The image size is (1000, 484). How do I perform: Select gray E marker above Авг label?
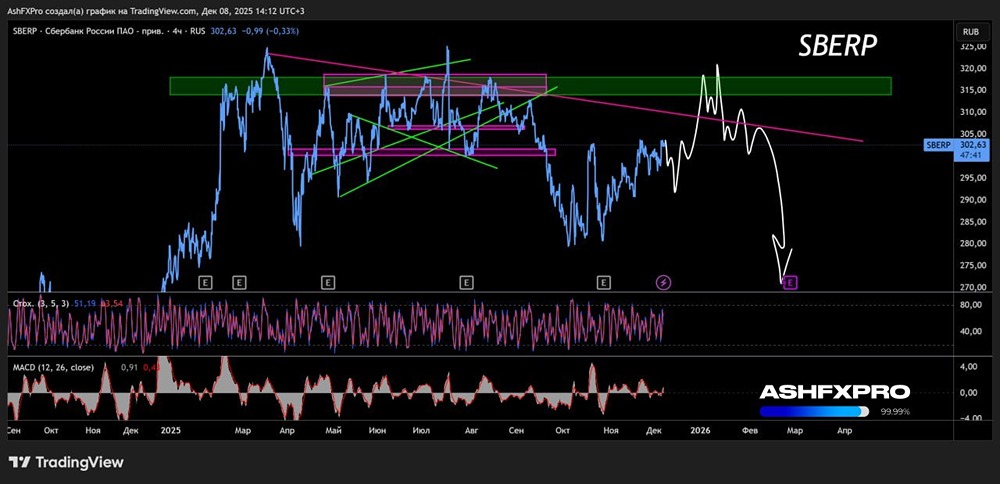[x=467, y=281]
